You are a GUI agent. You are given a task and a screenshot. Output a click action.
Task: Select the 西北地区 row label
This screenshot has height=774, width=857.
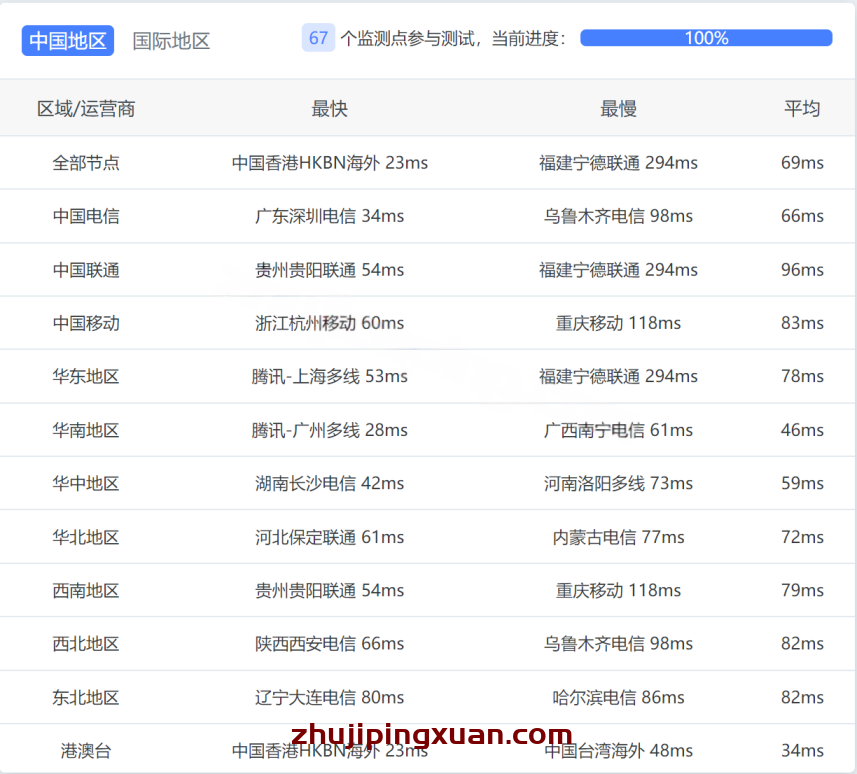click(86, 643)
